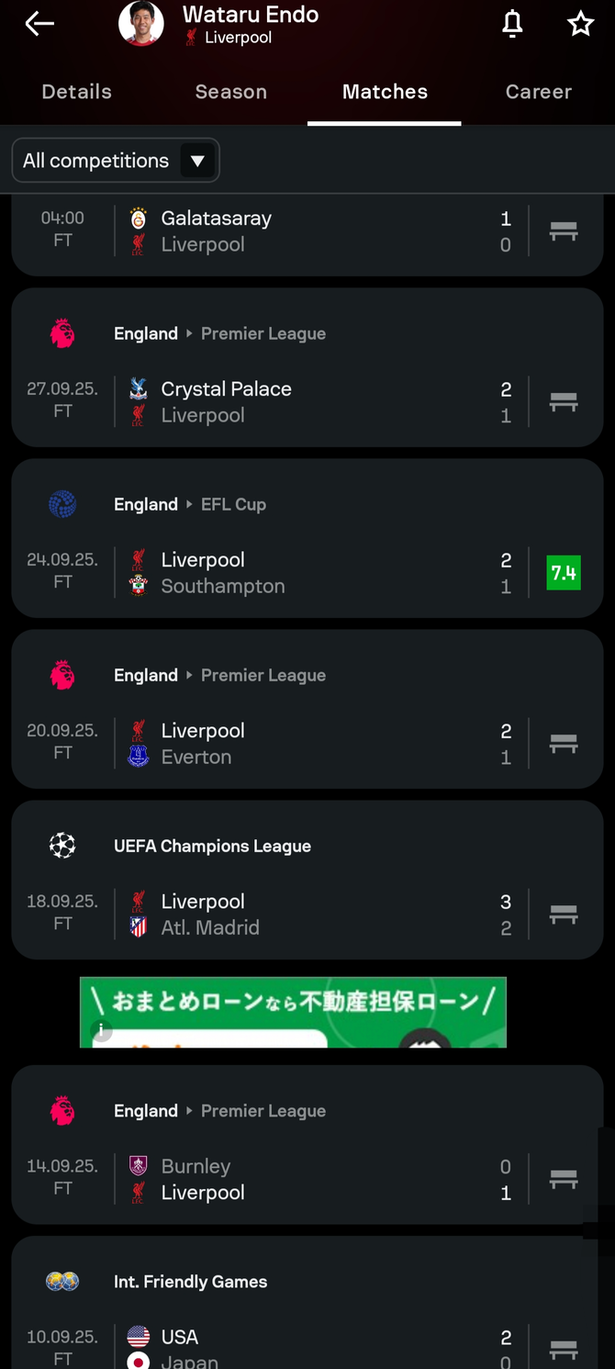Open the Japanese loan advertisement banner
This screenshot has height=1369, width=615.
tap(293, 1012)
